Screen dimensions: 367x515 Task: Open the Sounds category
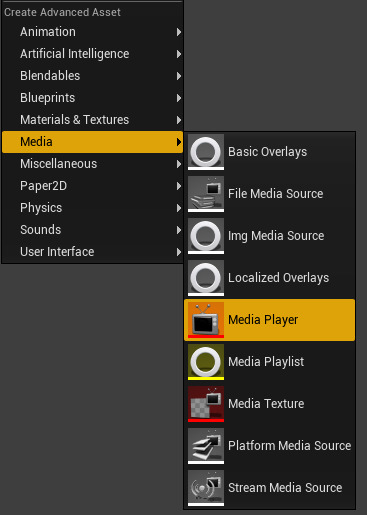click(92, 230)
